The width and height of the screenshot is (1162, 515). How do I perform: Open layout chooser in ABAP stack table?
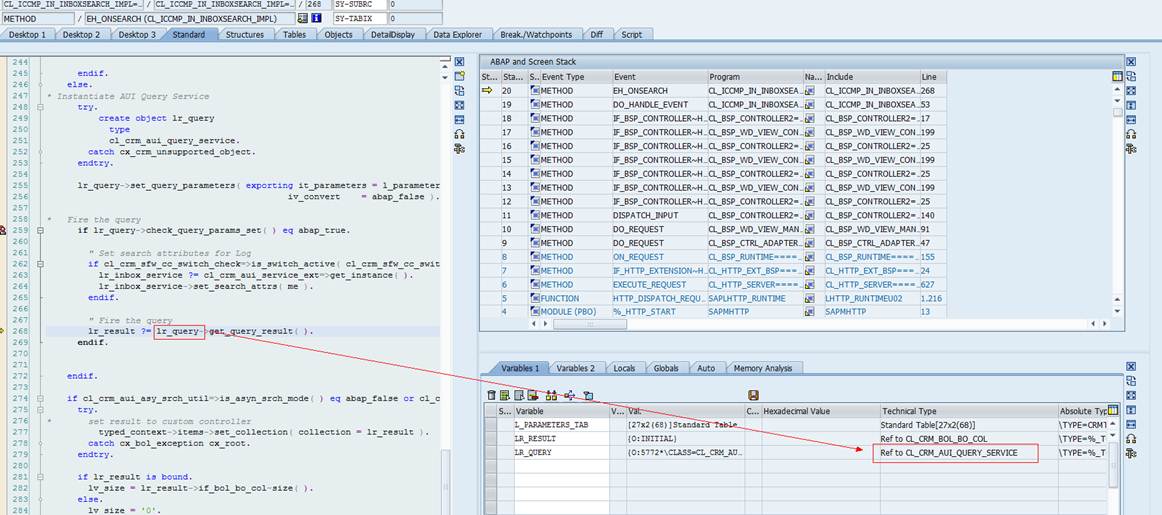1117,76
